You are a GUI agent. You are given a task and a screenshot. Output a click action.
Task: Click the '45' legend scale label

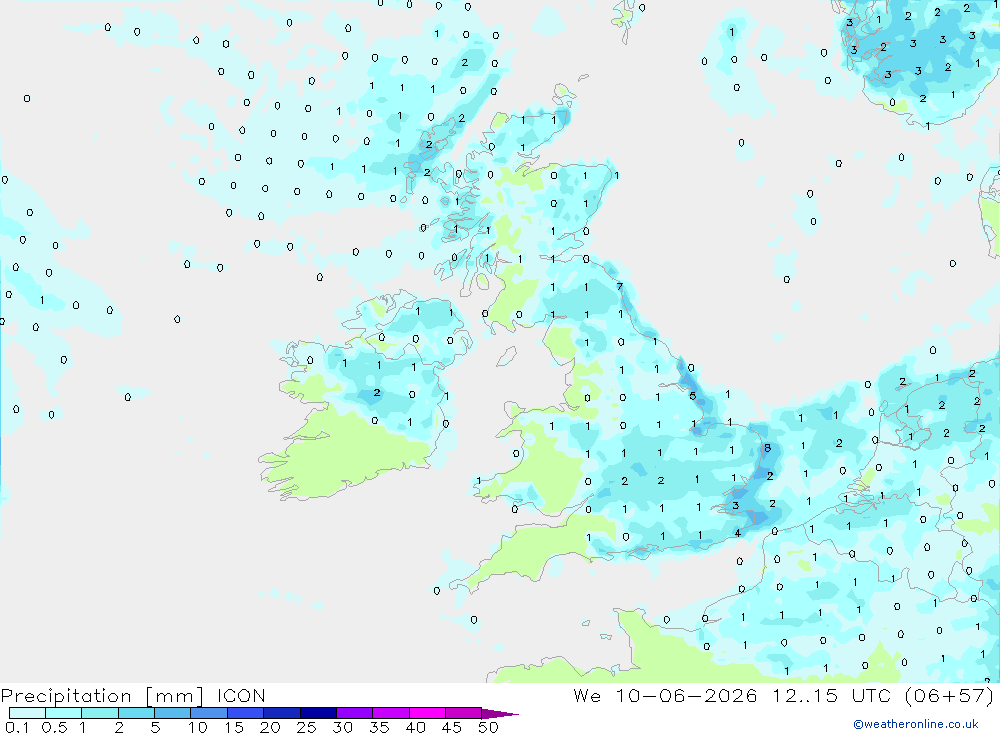point(452,727)
